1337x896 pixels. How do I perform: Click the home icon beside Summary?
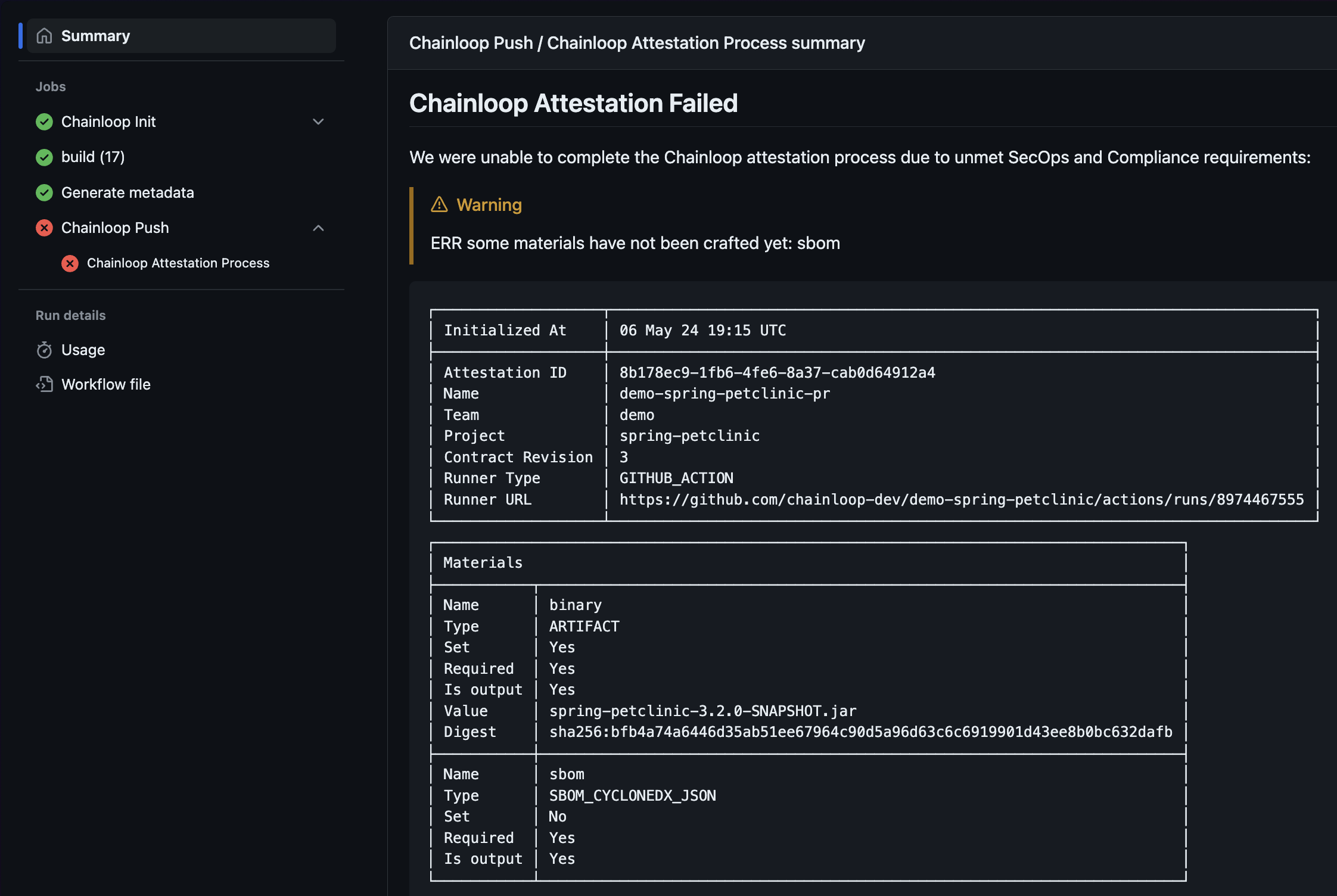tap(43, 36)
